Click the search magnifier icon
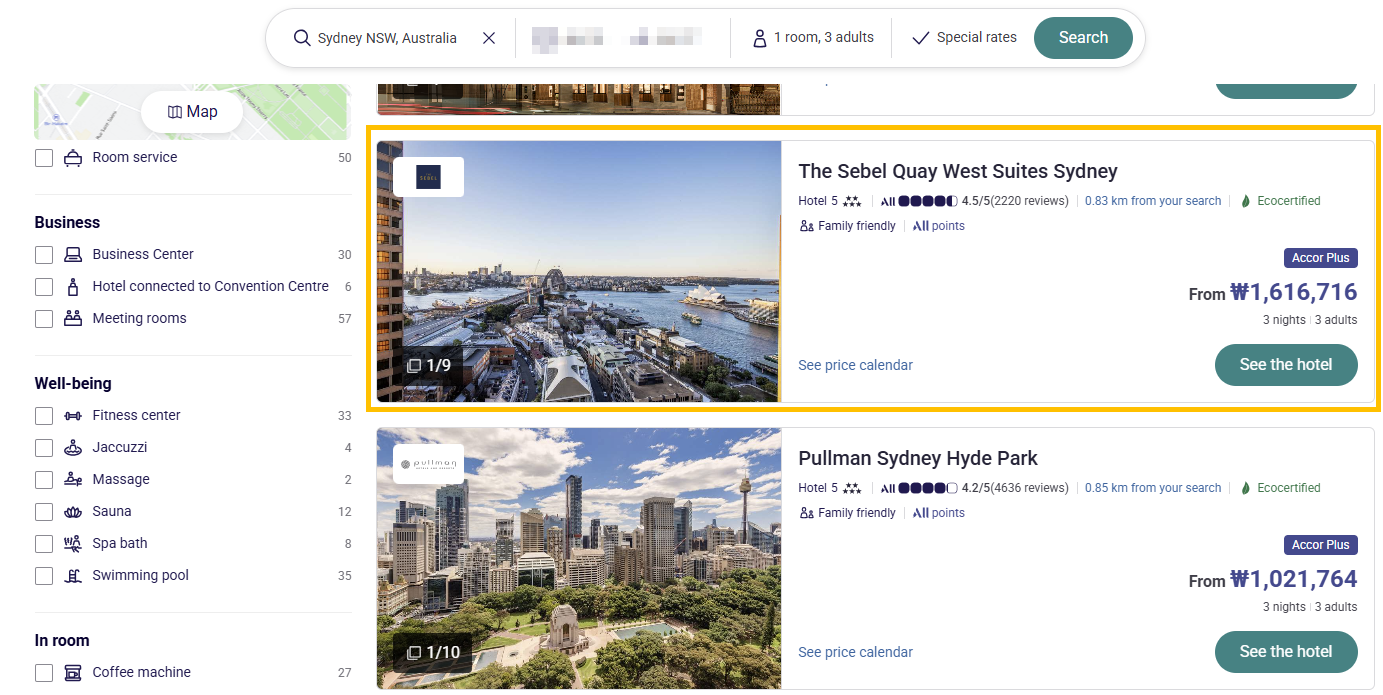This screenshot has width=1383, height=695. (302, 38)
